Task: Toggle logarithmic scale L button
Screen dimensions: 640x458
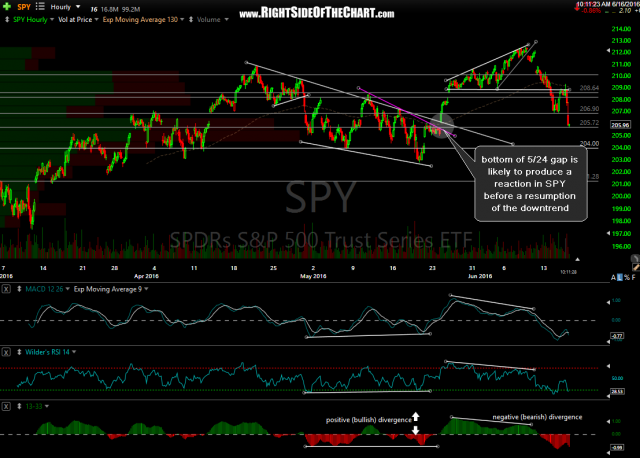Action: tap(620, 278)
